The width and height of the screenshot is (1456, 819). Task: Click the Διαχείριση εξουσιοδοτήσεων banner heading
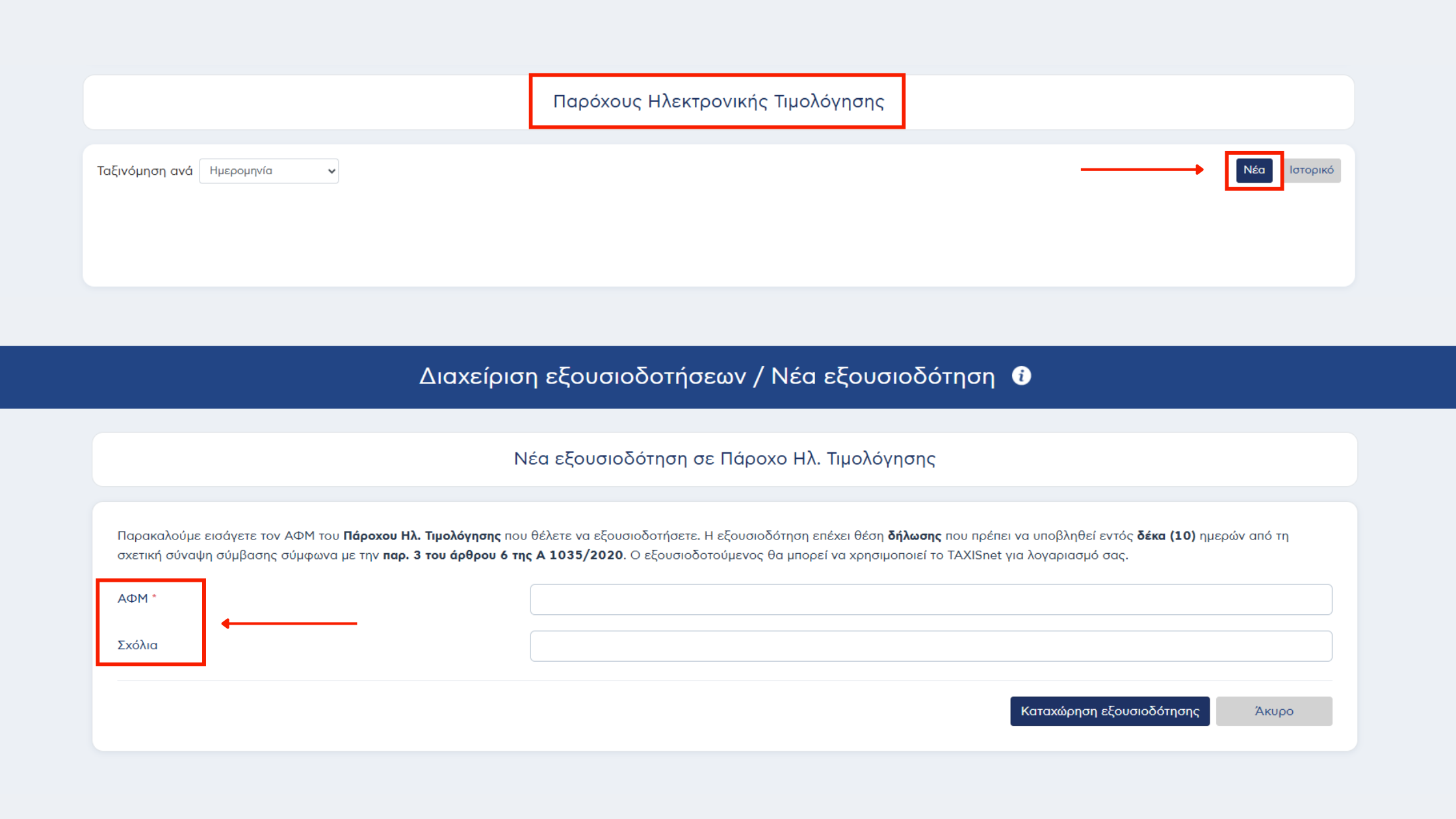(x=707, y=376)
